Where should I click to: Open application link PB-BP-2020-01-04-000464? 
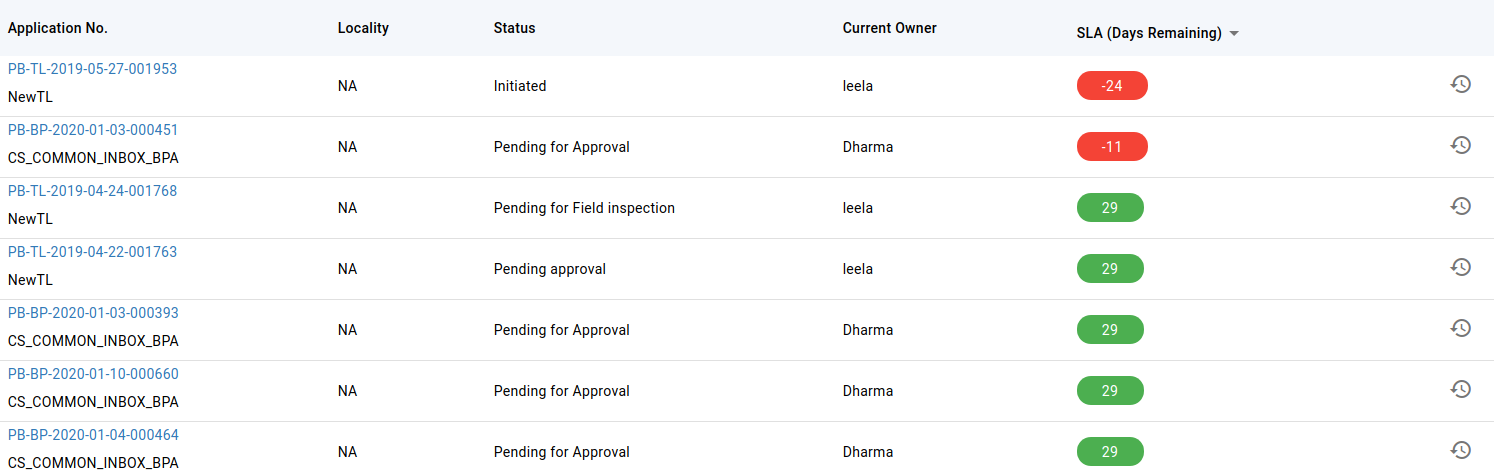pyautogui.click(x=93, y=435)
